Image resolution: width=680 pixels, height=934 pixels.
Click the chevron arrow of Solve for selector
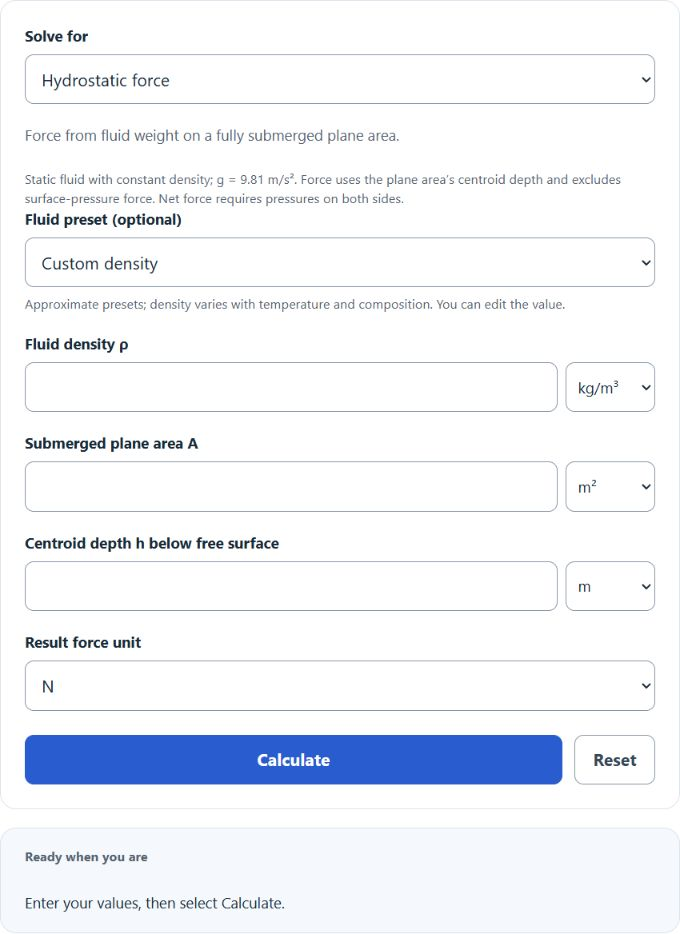646,79
